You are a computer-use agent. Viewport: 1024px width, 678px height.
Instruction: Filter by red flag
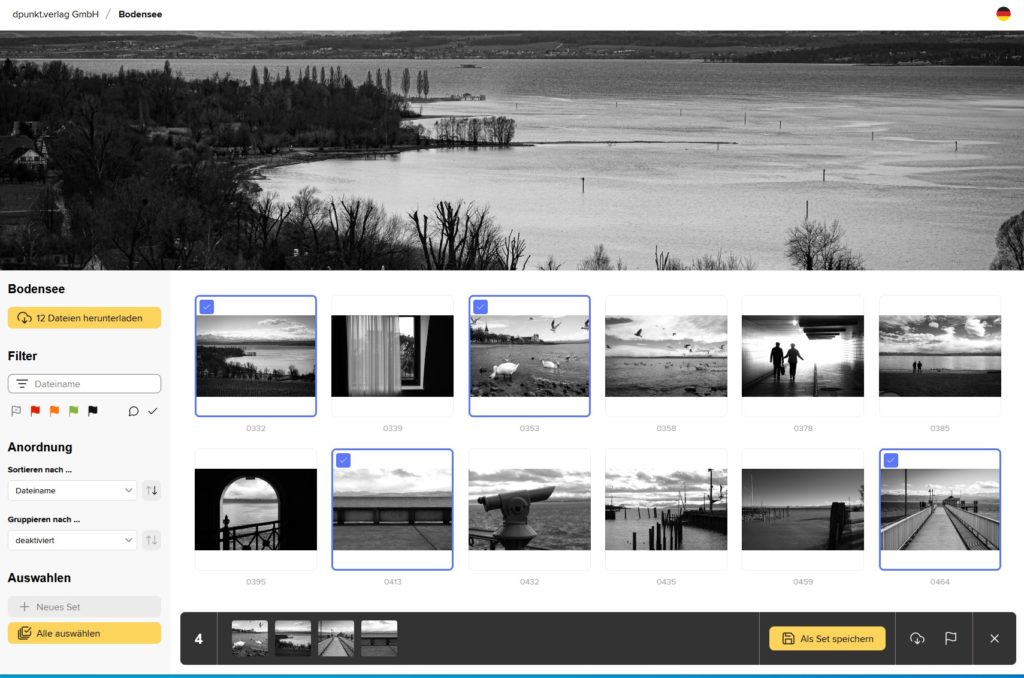(x=35, y=411)
